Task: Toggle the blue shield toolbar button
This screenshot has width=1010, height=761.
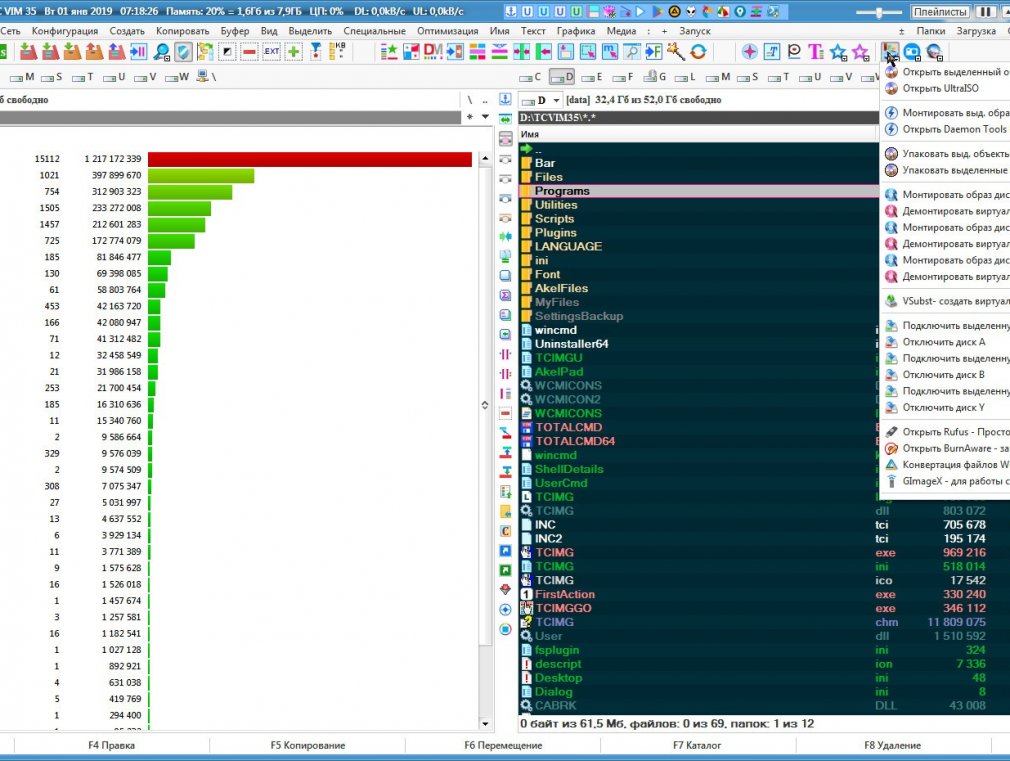Action: tap(184, 52)
